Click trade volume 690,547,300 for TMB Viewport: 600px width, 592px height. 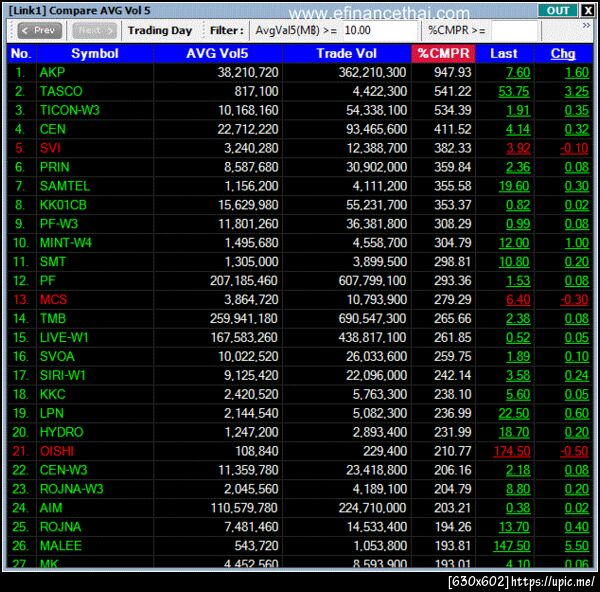pos(372,319)
